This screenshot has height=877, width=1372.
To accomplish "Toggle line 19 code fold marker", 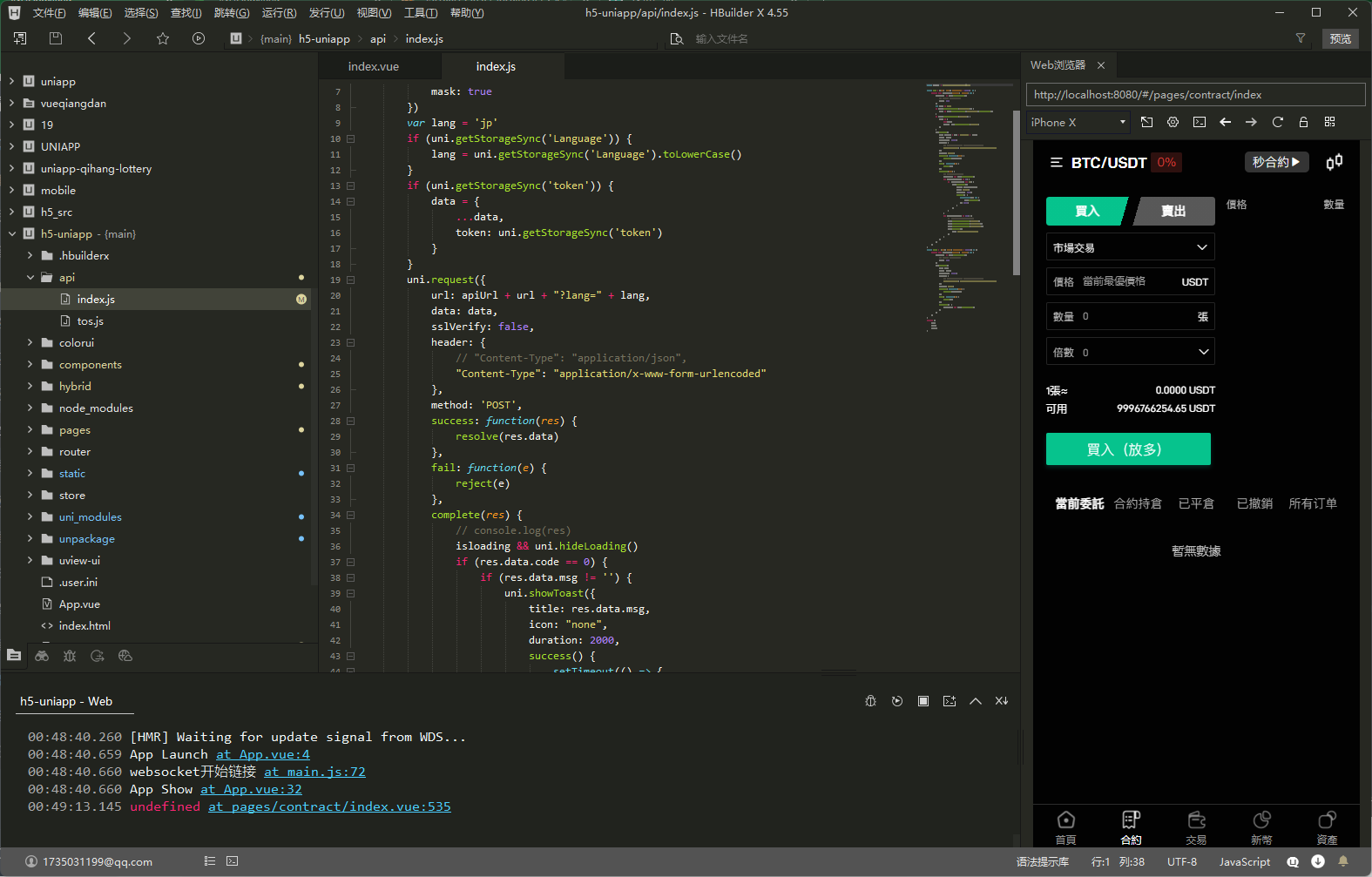I will coord(350,280).
